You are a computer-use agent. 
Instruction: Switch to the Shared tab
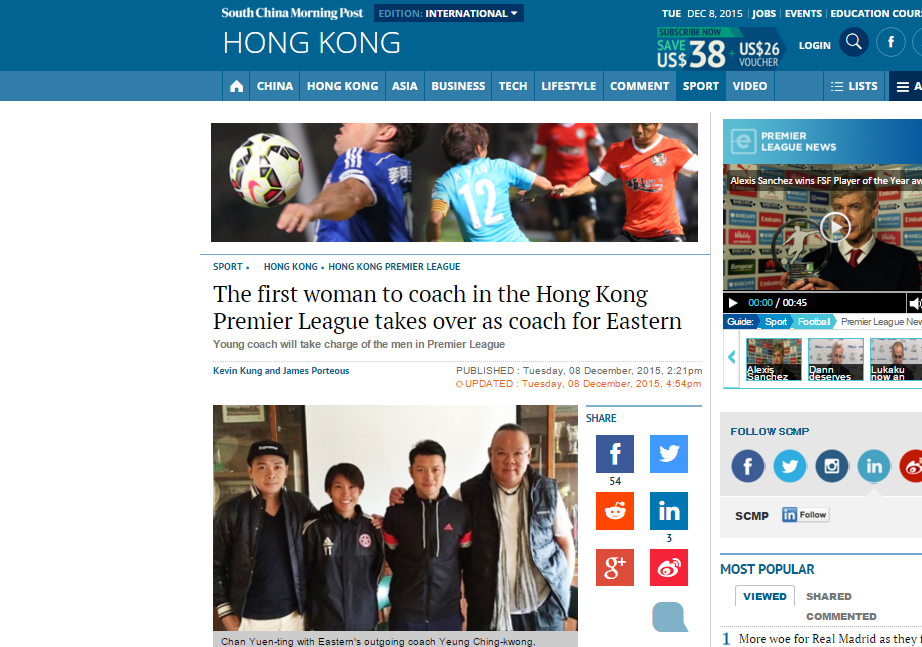click(828, 596)
